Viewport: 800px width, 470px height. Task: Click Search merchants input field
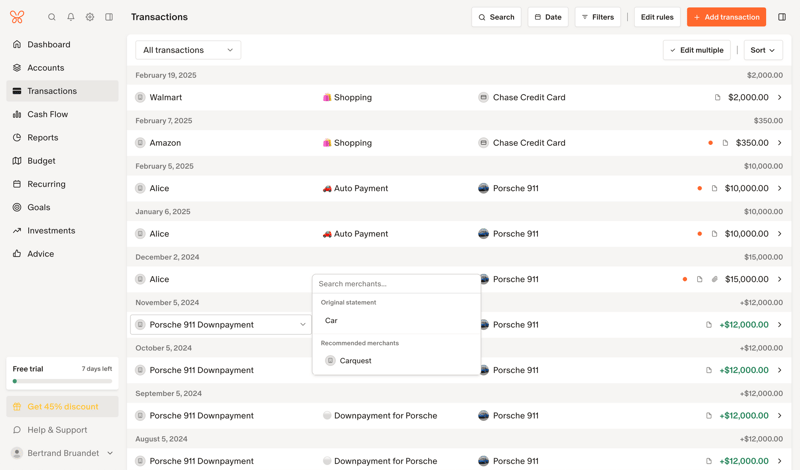click(396, 284)
